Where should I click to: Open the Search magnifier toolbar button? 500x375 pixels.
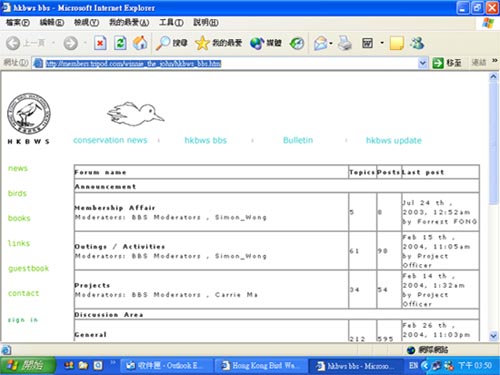[x=172, y=43]
